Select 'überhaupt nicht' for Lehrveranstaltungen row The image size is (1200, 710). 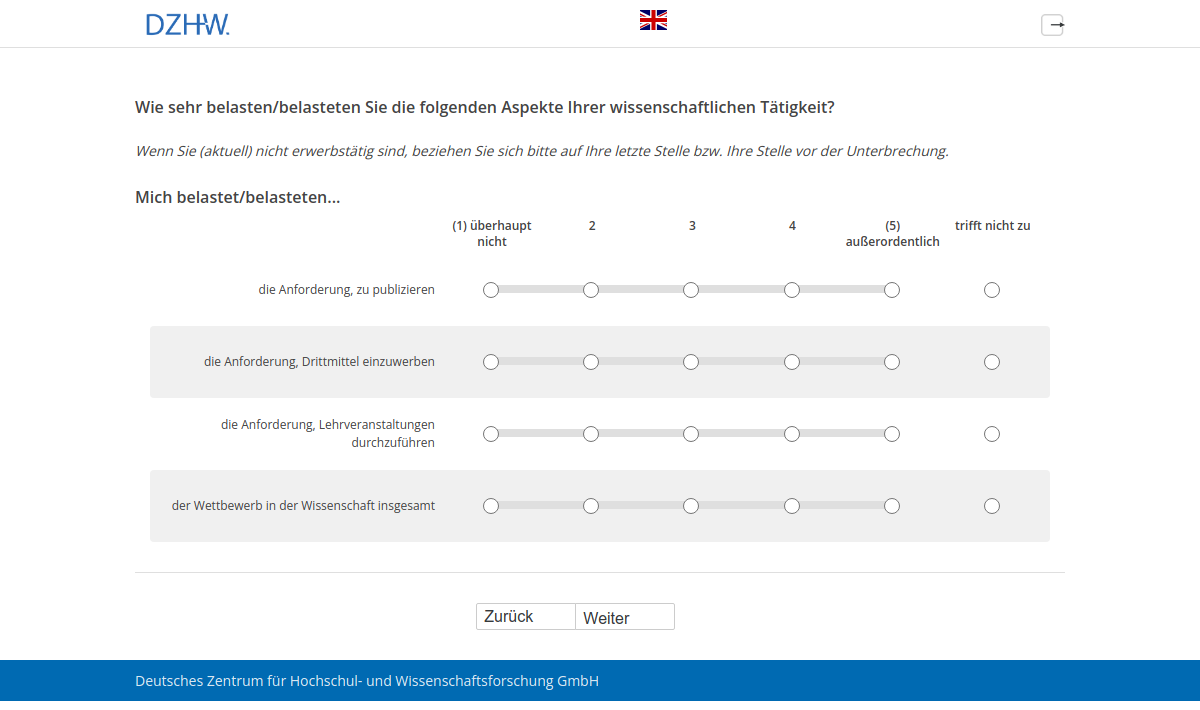pos(491,433)
